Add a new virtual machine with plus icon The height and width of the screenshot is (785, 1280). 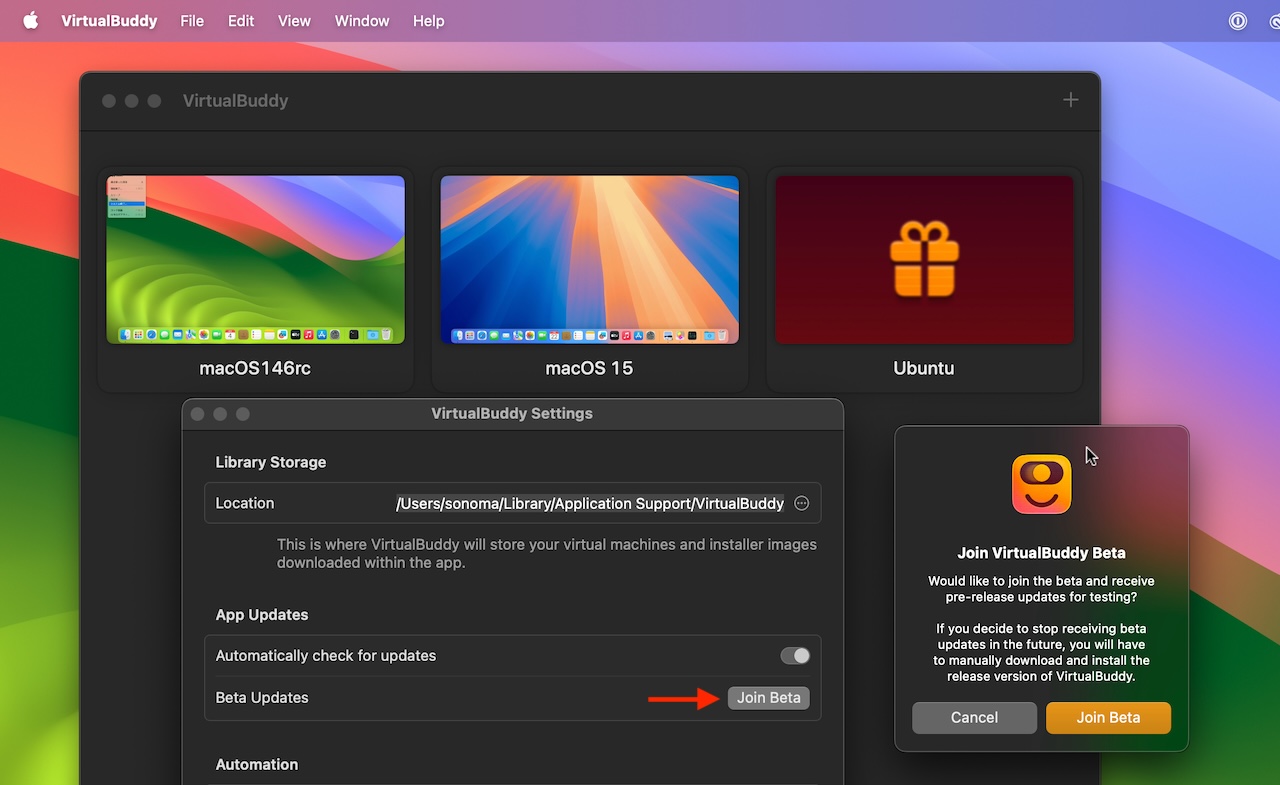pos(1070,100)
